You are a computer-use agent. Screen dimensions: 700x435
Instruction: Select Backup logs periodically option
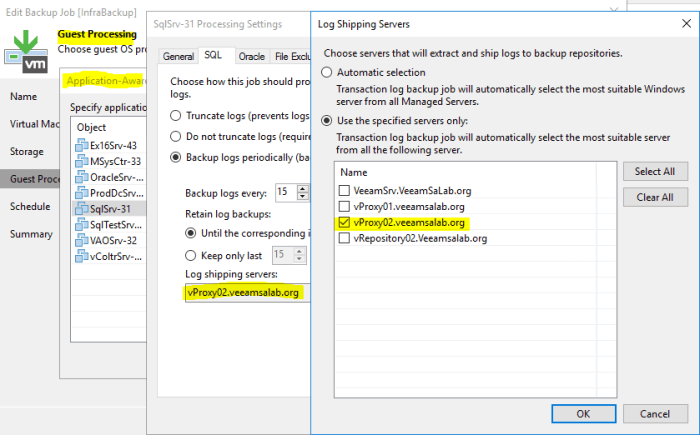(x=176, y=157)
